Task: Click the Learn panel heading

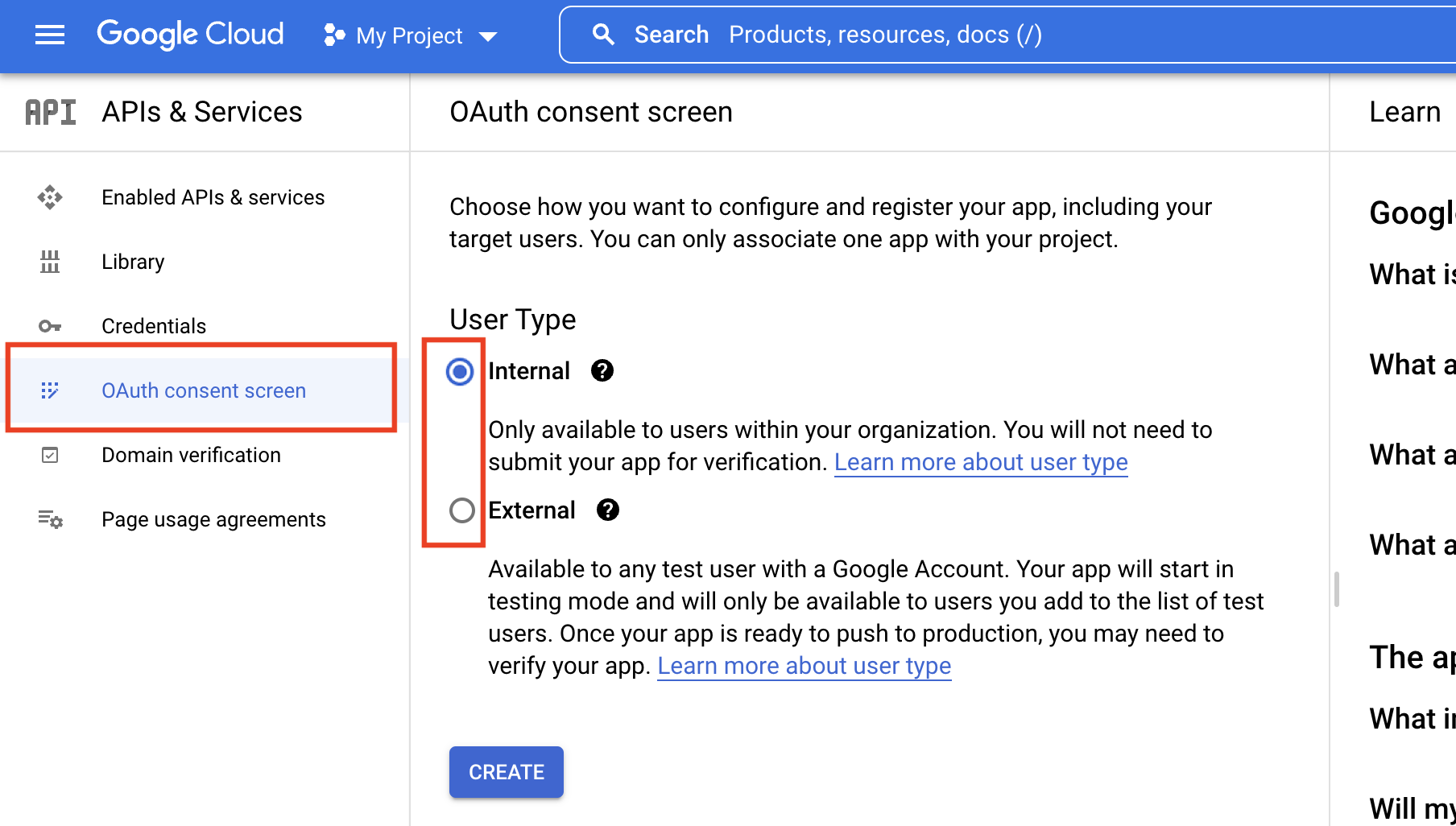Action: (1405, 112)
